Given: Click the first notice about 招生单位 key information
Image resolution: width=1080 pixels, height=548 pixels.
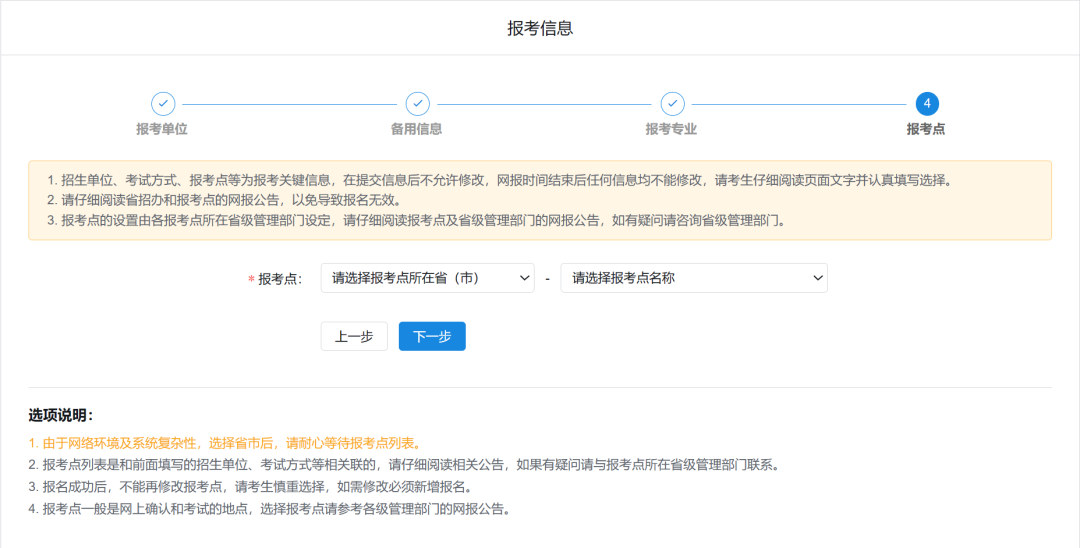Looking at the screenshot, I should 498,180.
